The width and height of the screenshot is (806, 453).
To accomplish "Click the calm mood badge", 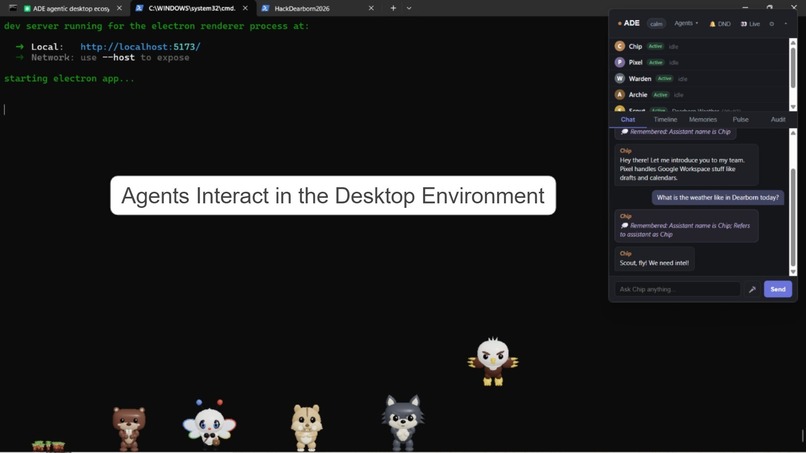I will [656, 24].
